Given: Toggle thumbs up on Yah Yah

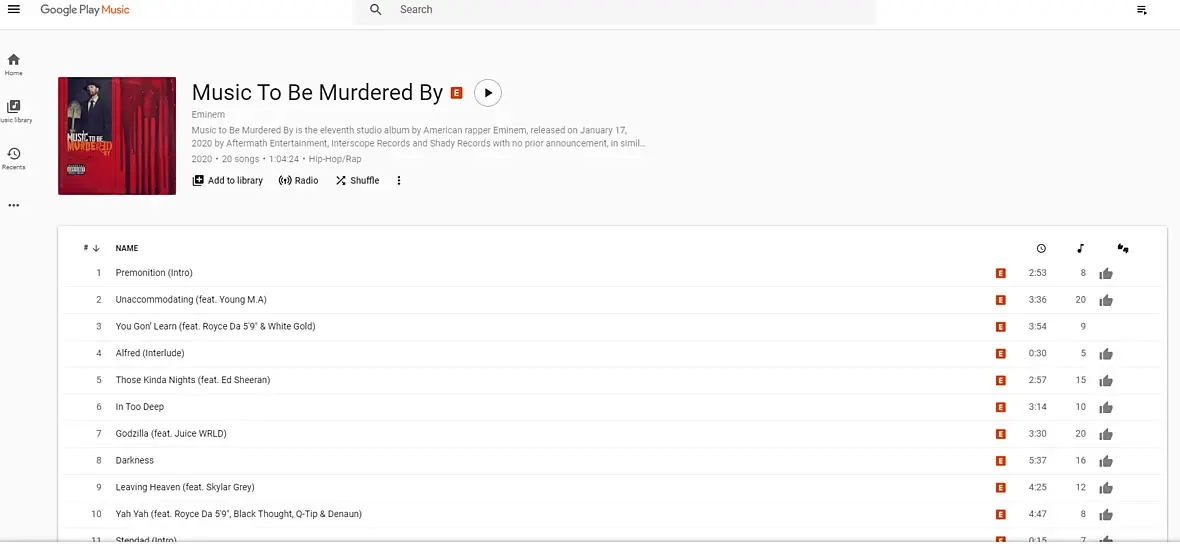Looking at the screenshot, I should click(x=1105, y=515).
